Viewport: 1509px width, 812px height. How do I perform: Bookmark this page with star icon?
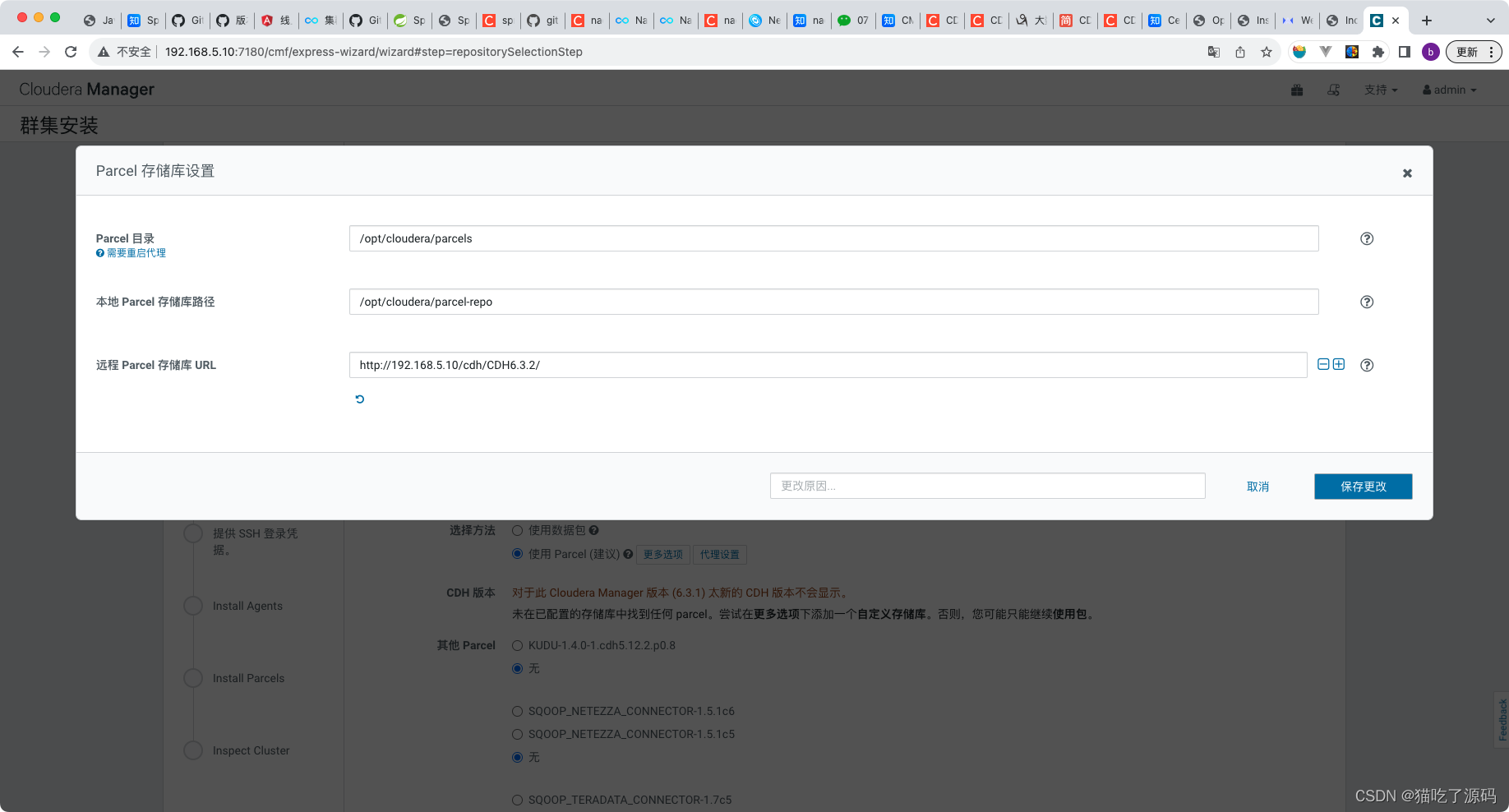(x=1267, y=52)
